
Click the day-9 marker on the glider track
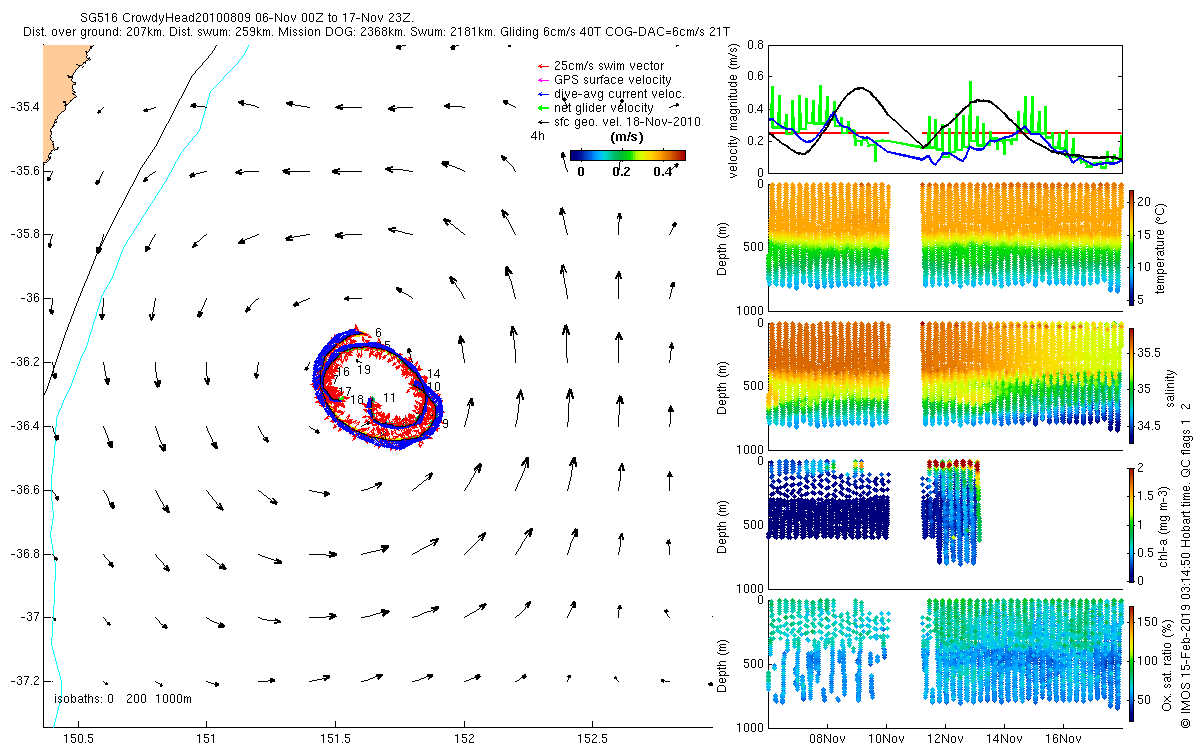point(445,424)
